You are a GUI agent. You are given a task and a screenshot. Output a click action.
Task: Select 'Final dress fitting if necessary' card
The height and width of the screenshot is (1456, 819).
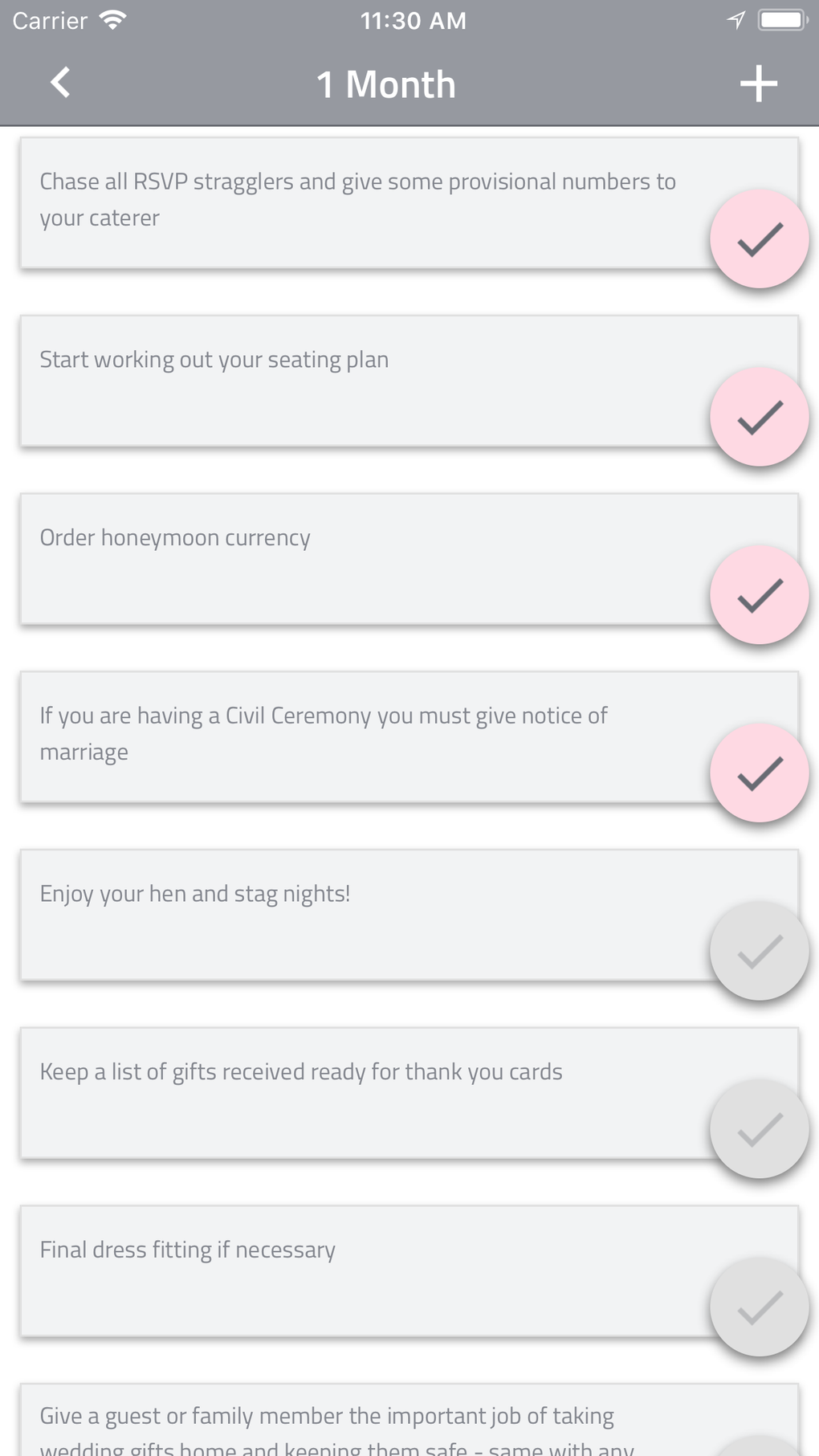(x=361, y=1270)
